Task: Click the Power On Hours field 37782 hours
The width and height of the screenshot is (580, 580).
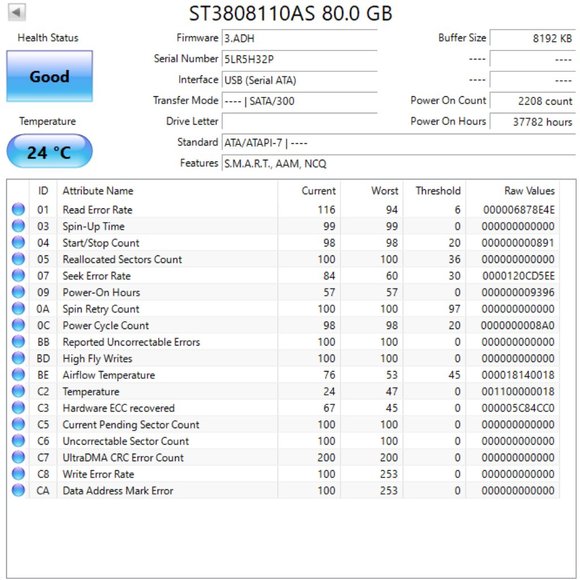Action: (x=533, y=121)
